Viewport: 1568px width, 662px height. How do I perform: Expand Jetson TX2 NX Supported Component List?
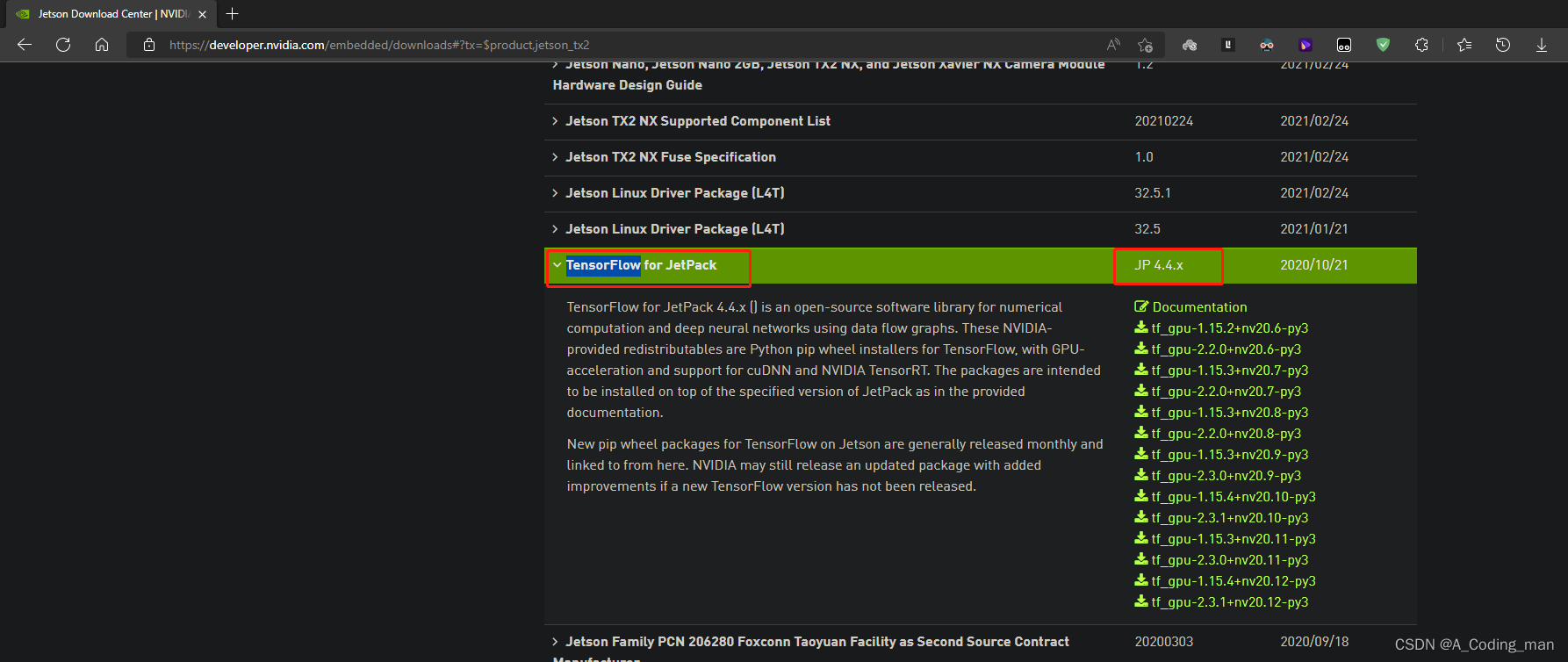click(x=698, y=121)
